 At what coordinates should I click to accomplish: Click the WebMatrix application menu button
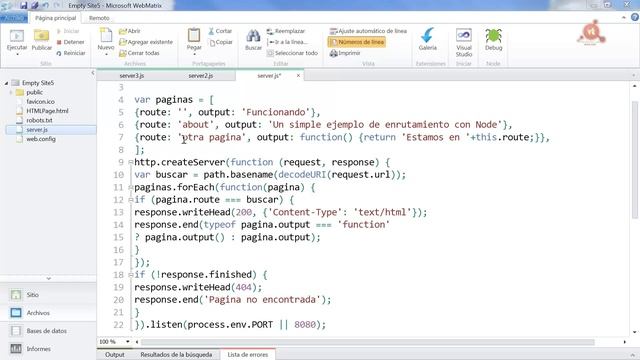[x=13, y=18]
